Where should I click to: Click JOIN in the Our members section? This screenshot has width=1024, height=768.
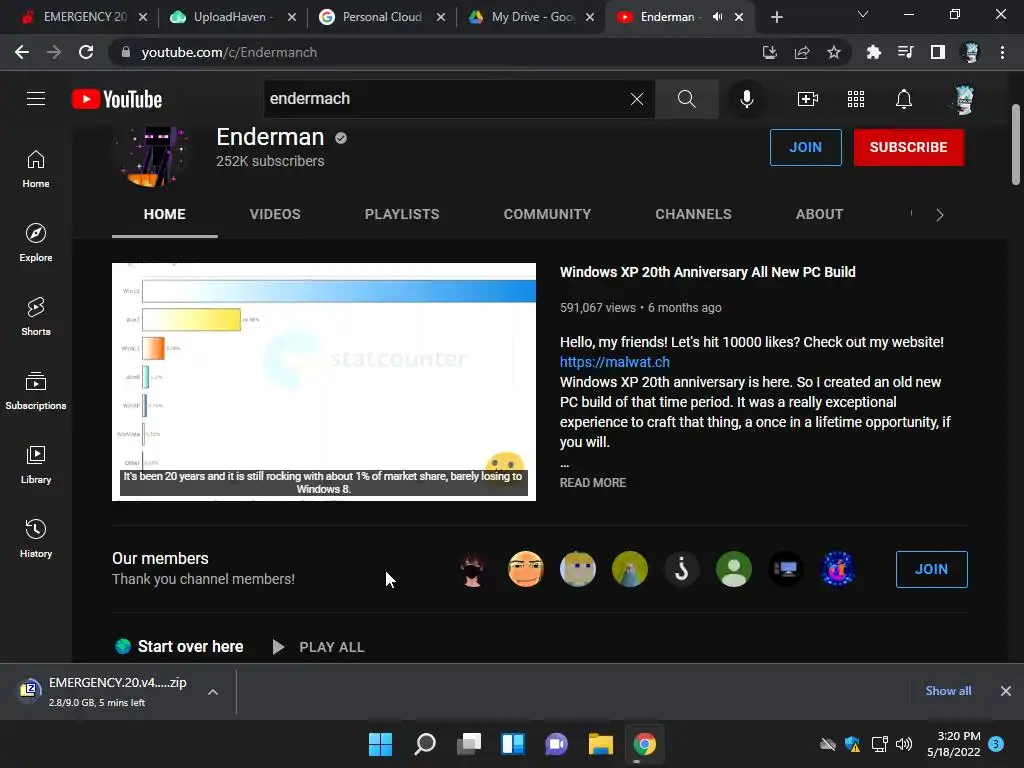[931, 569]
